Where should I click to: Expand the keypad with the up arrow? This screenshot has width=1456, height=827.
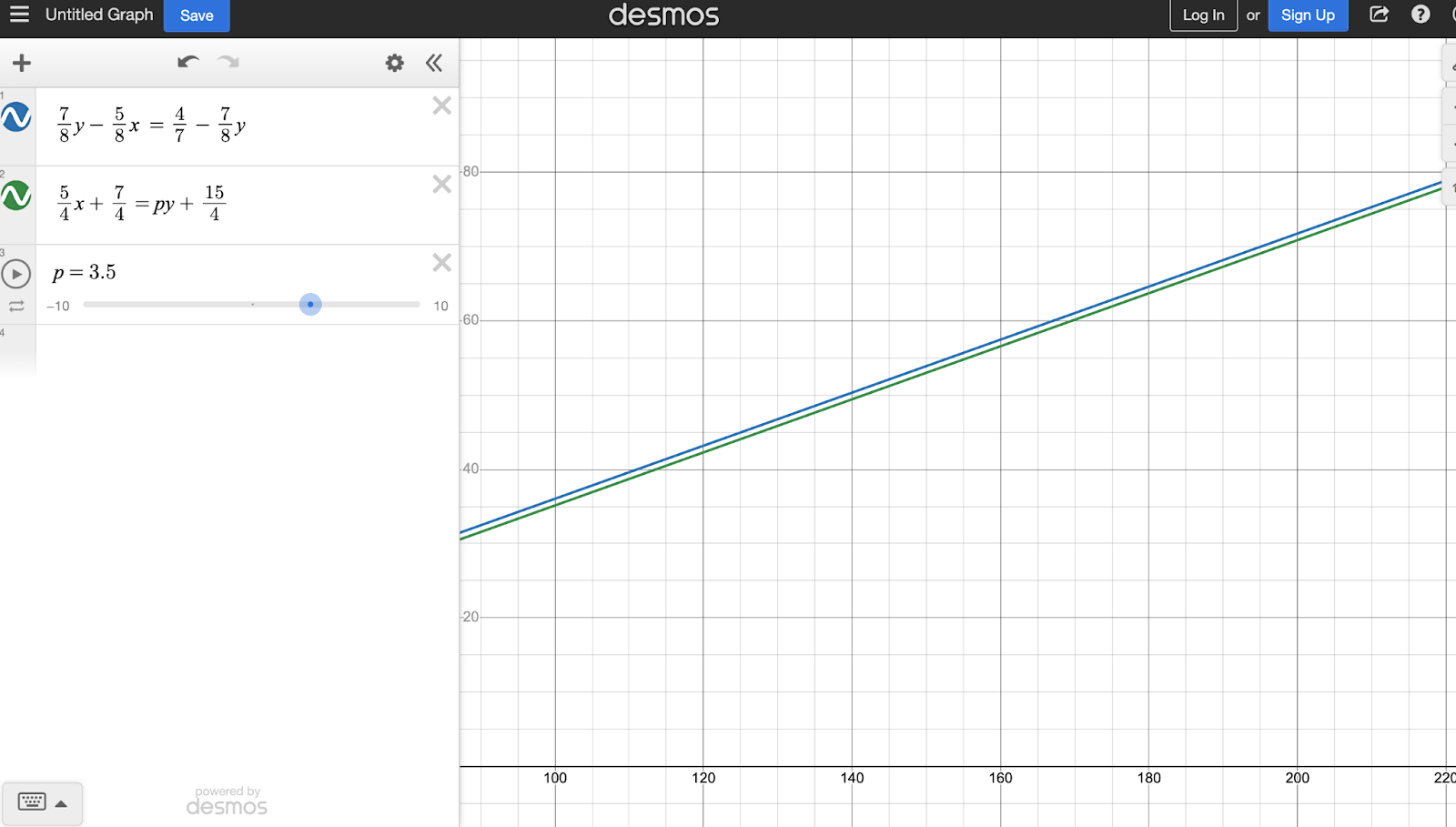coord(61,803)
